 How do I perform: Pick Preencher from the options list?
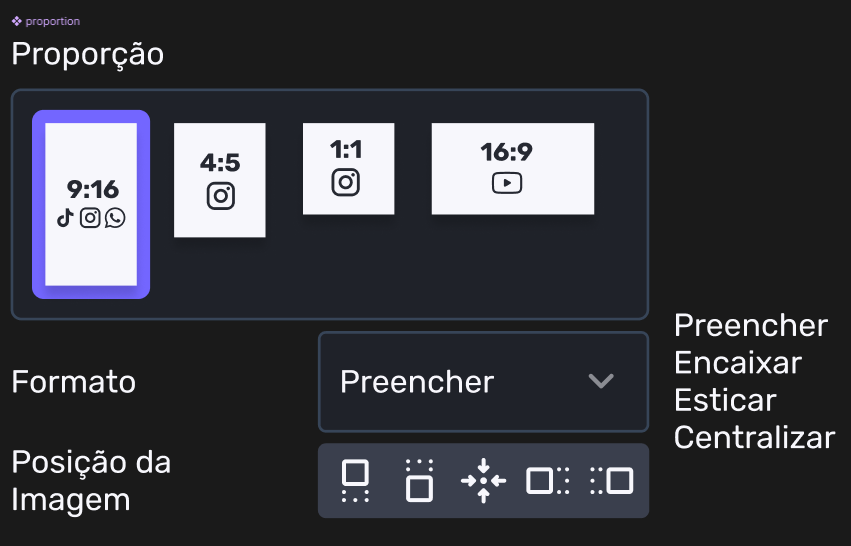click(751, 326)
